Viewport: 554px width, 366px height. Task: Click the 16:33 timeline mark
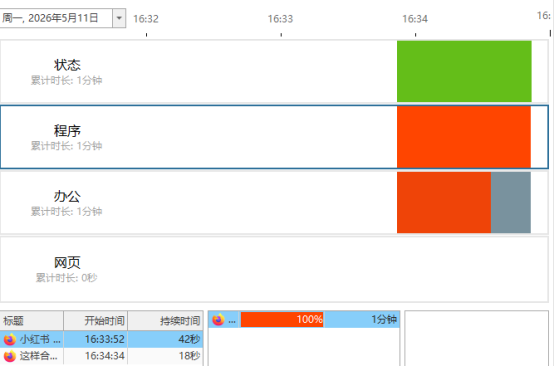(x=281, y=19)
